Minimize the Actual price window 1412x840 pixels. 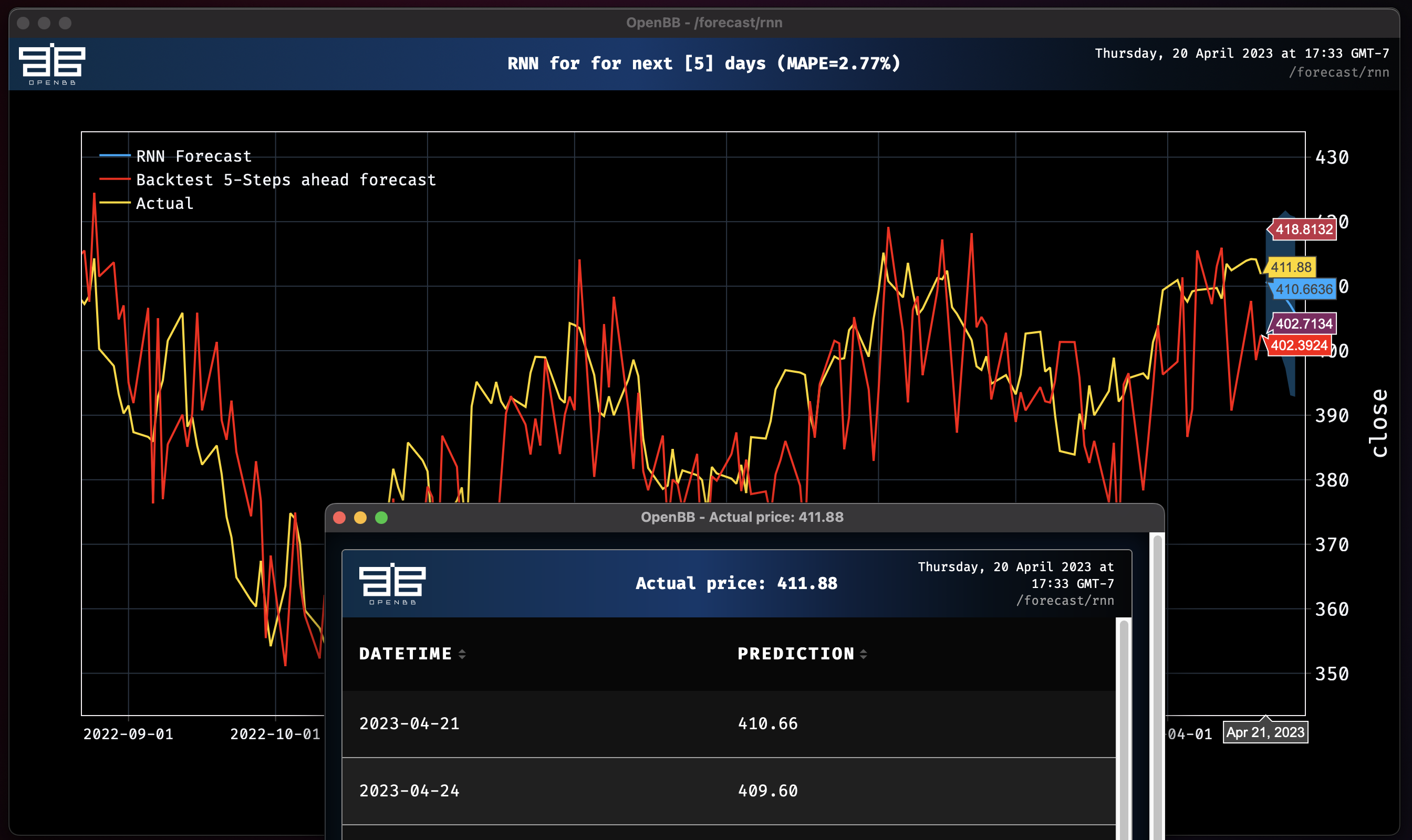click(360, 517)
